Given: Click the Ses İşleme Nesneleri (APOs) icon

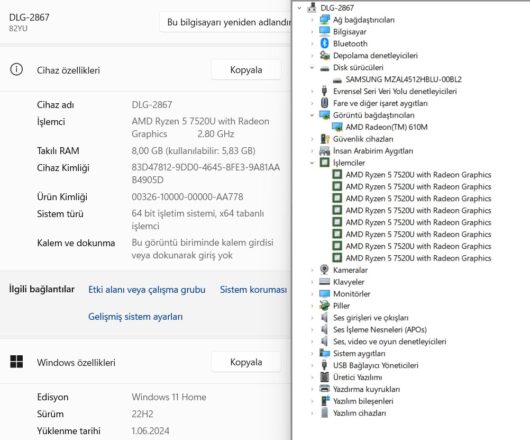Looking at the screenshot, I should point(324,329).
